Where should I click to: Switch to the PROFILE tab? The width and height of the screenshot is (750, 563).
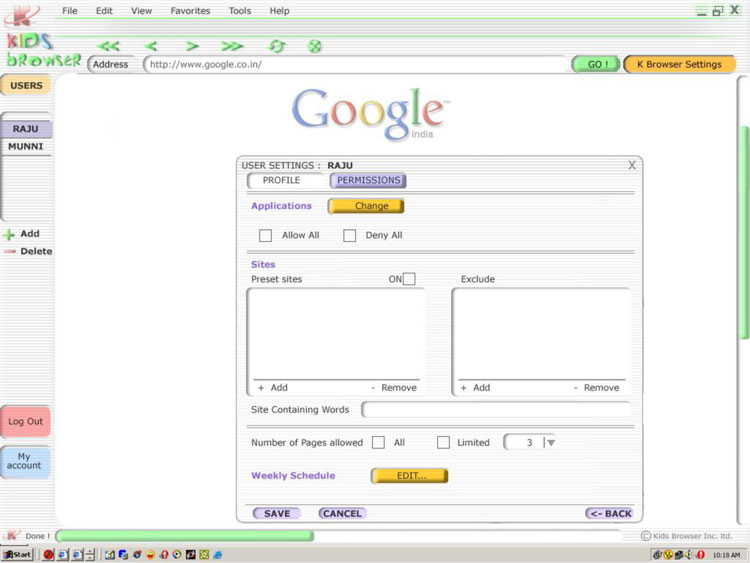pyautogui.click(x=283, y=181)
